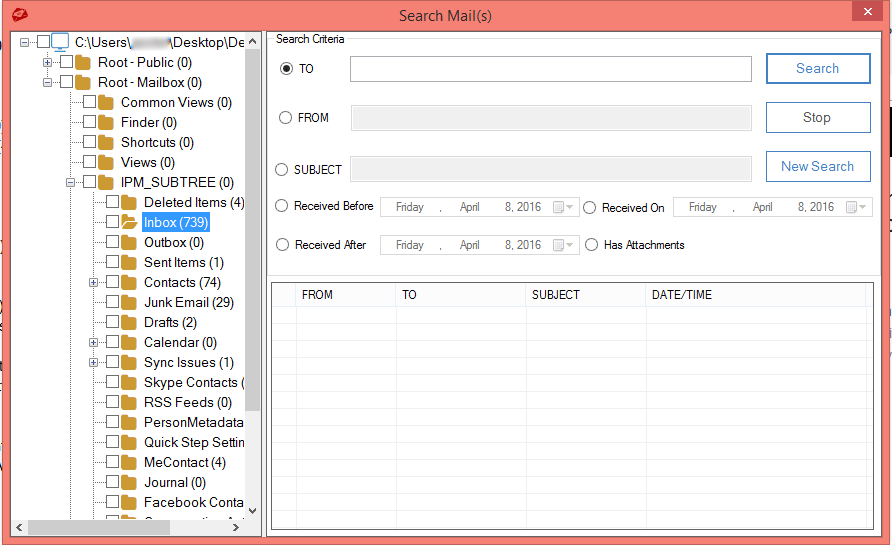Click the Root - Public folder icon
Screen dimensions: 892x545
click(x=83, y=62)
